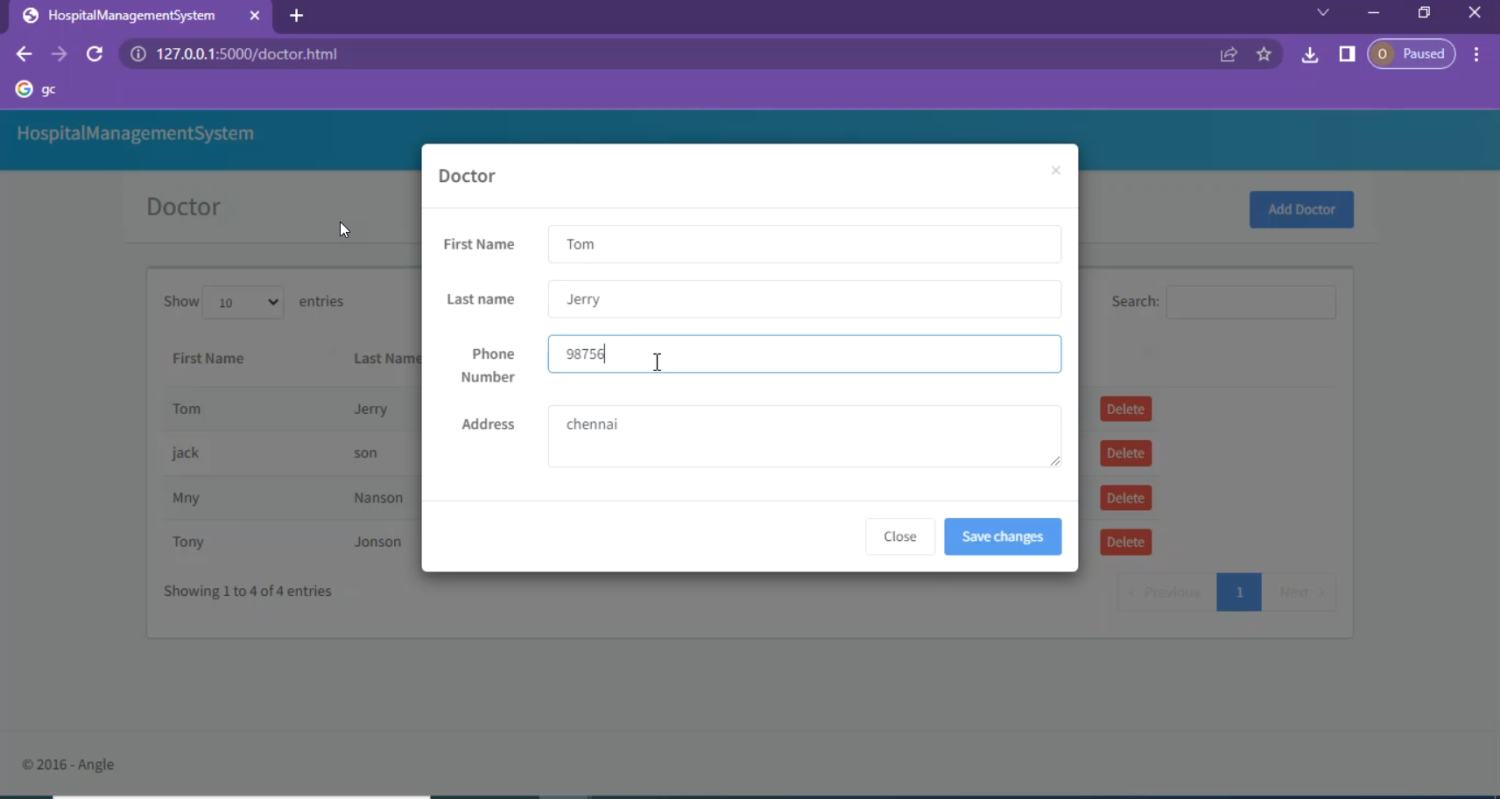This screenshot has height=799, width=1500.
Task: Edit the First Name field
Action: 804,244
